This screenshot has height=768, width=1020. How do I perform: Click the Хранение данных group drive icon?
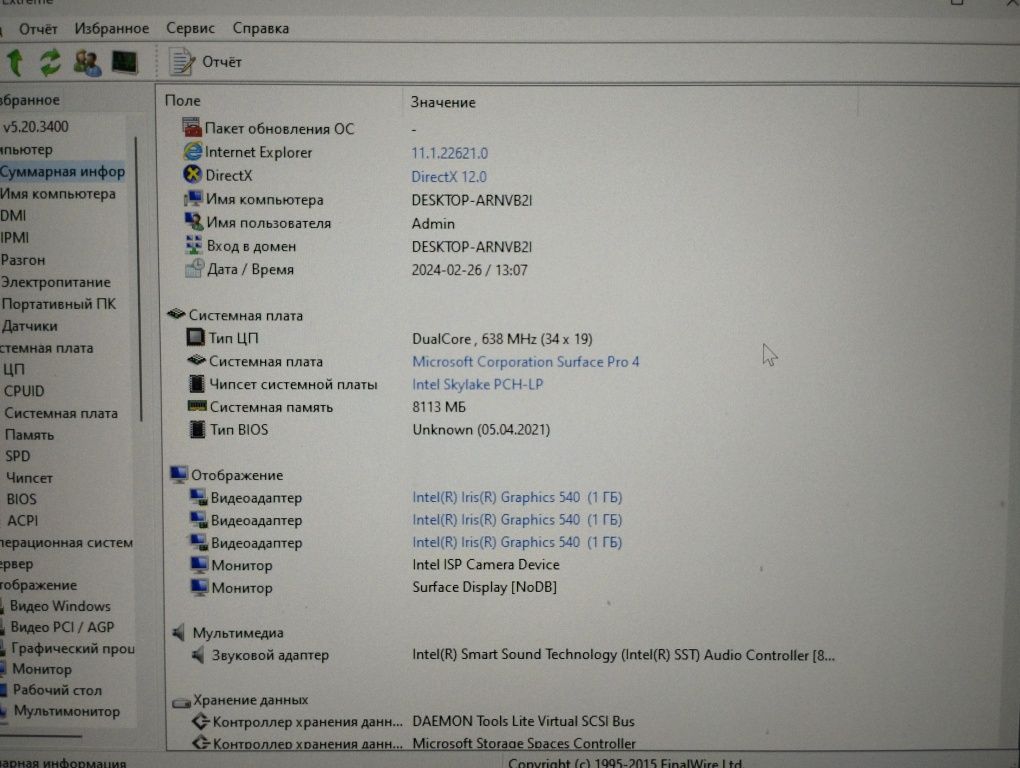(x=181, y=702)
